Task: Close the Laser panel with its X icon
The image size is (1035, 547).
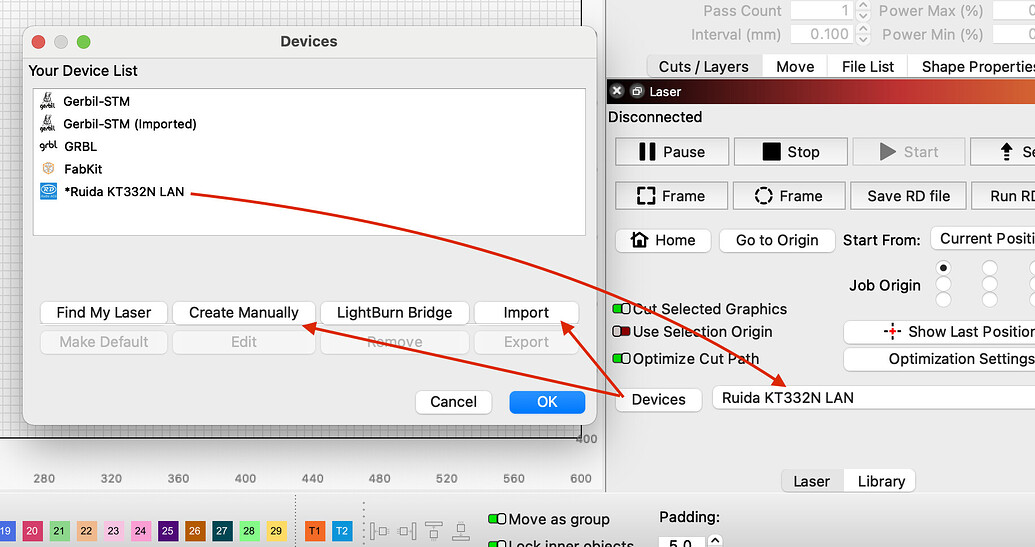Action: (617, 91)
